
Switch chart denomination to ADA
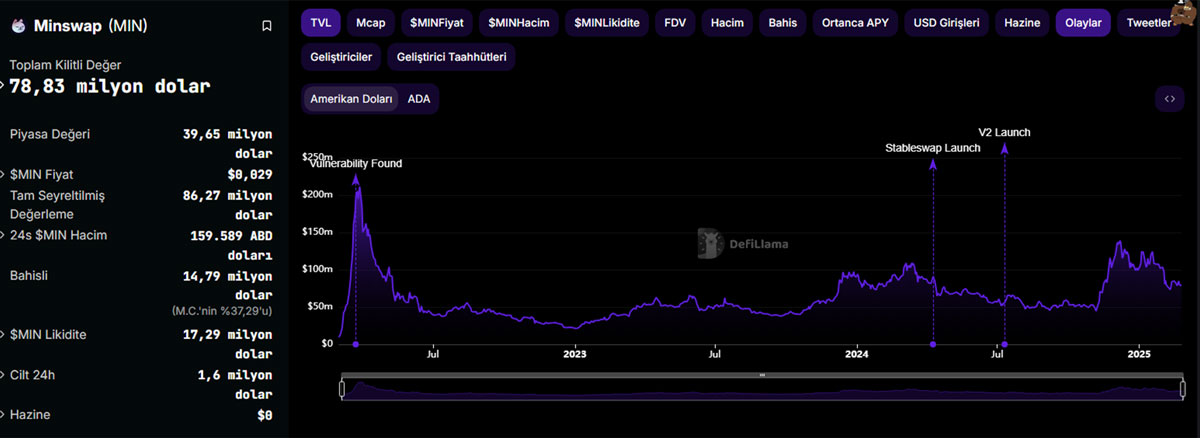coord(418,99)
